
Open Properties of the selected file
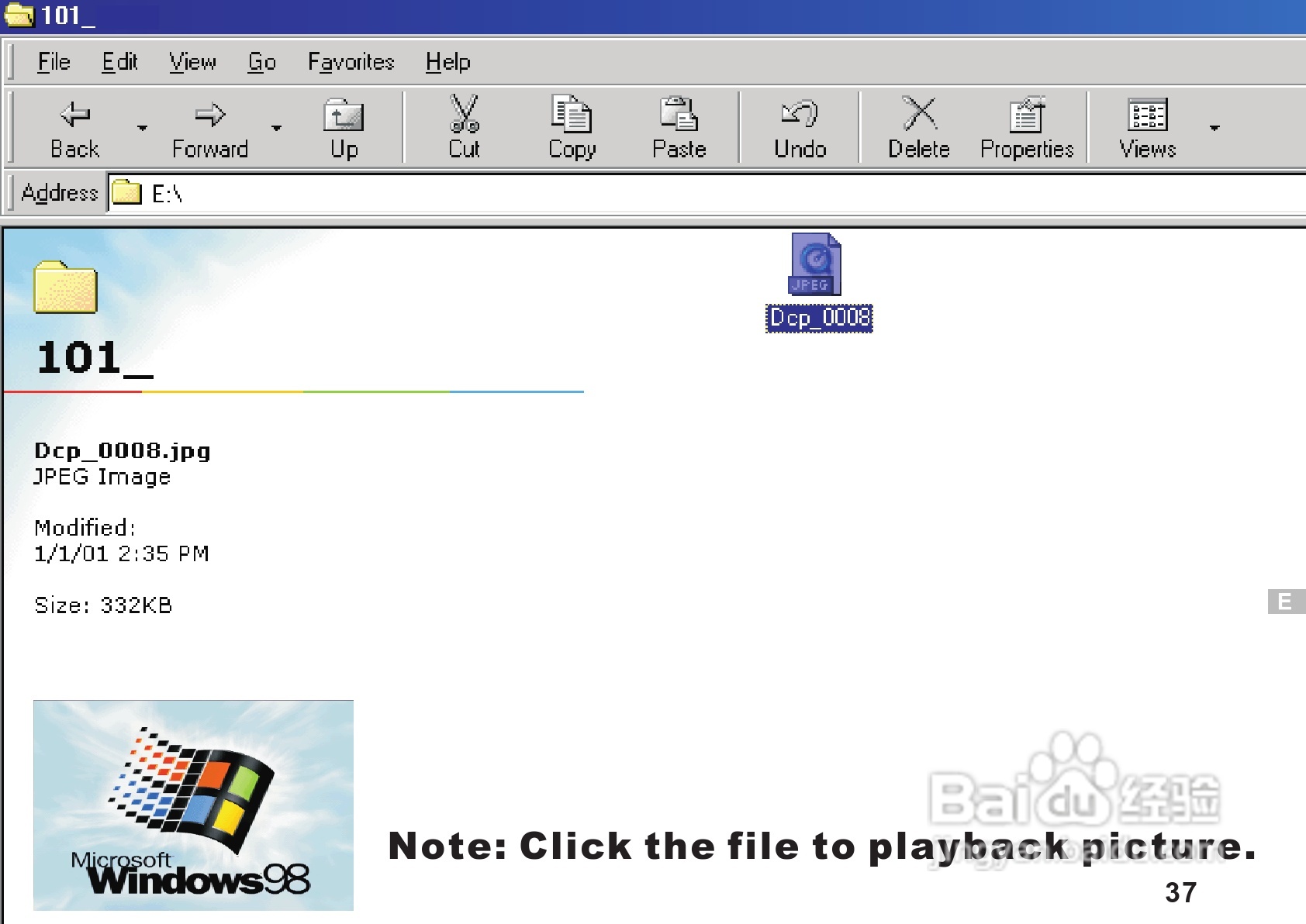pyautogui.click(x=1027, y=128)
